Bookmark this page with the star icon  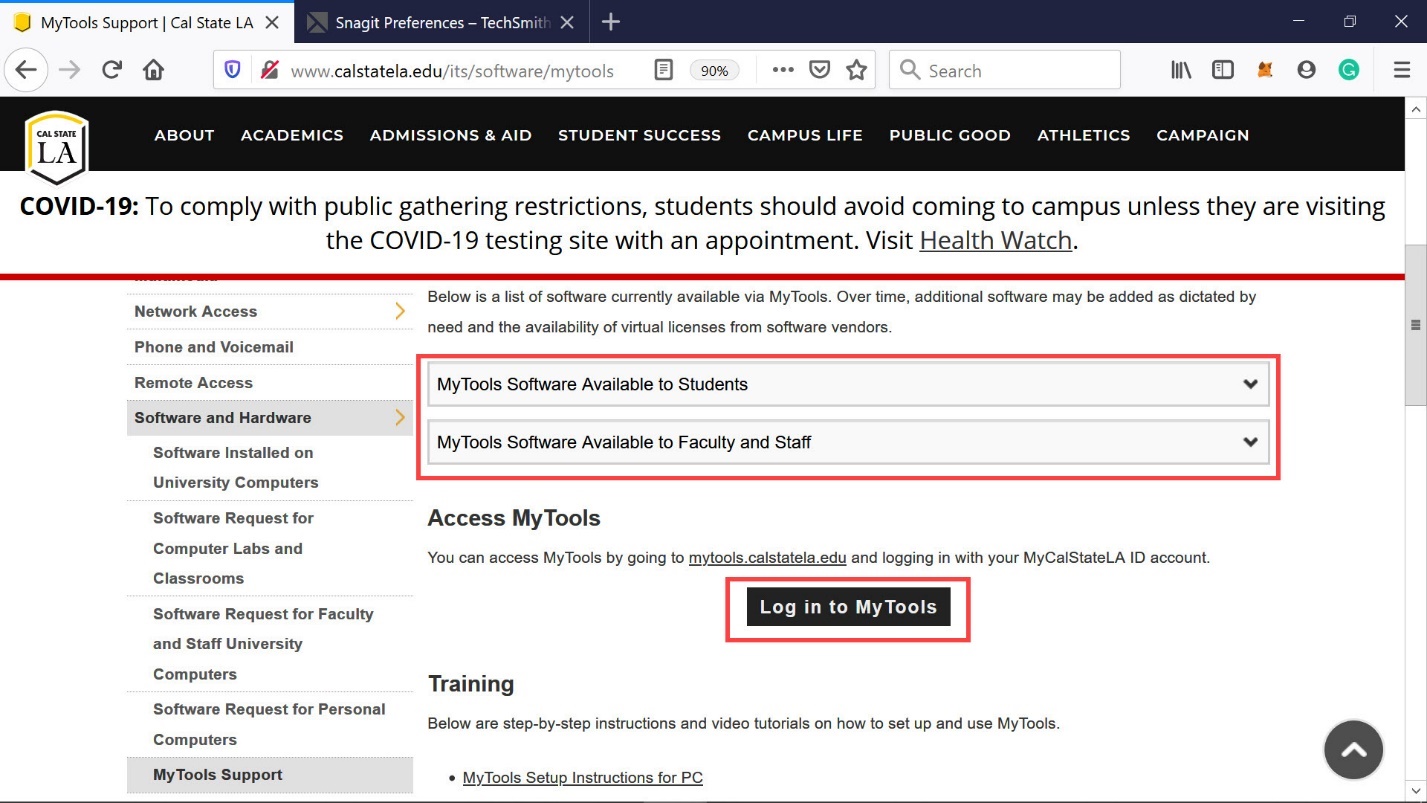[856, 70]
